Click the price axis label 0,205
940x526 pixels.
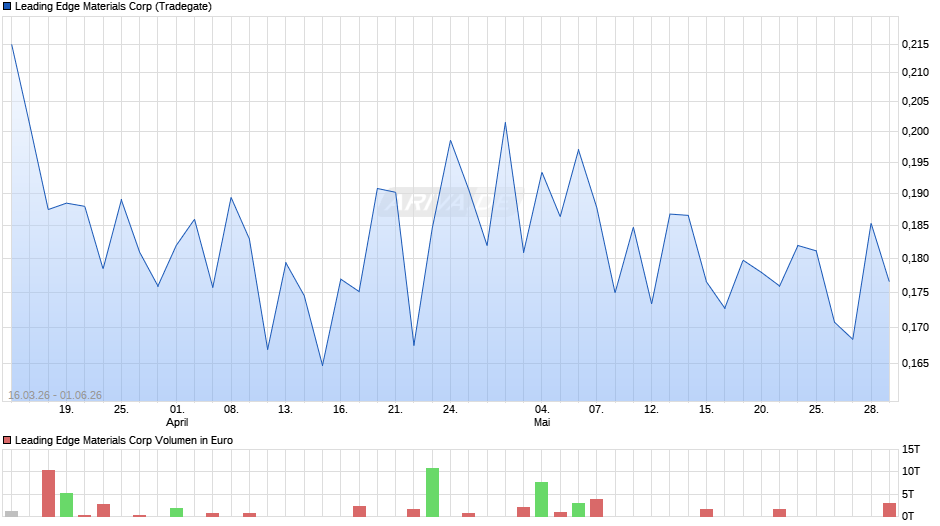click(915, 101)
